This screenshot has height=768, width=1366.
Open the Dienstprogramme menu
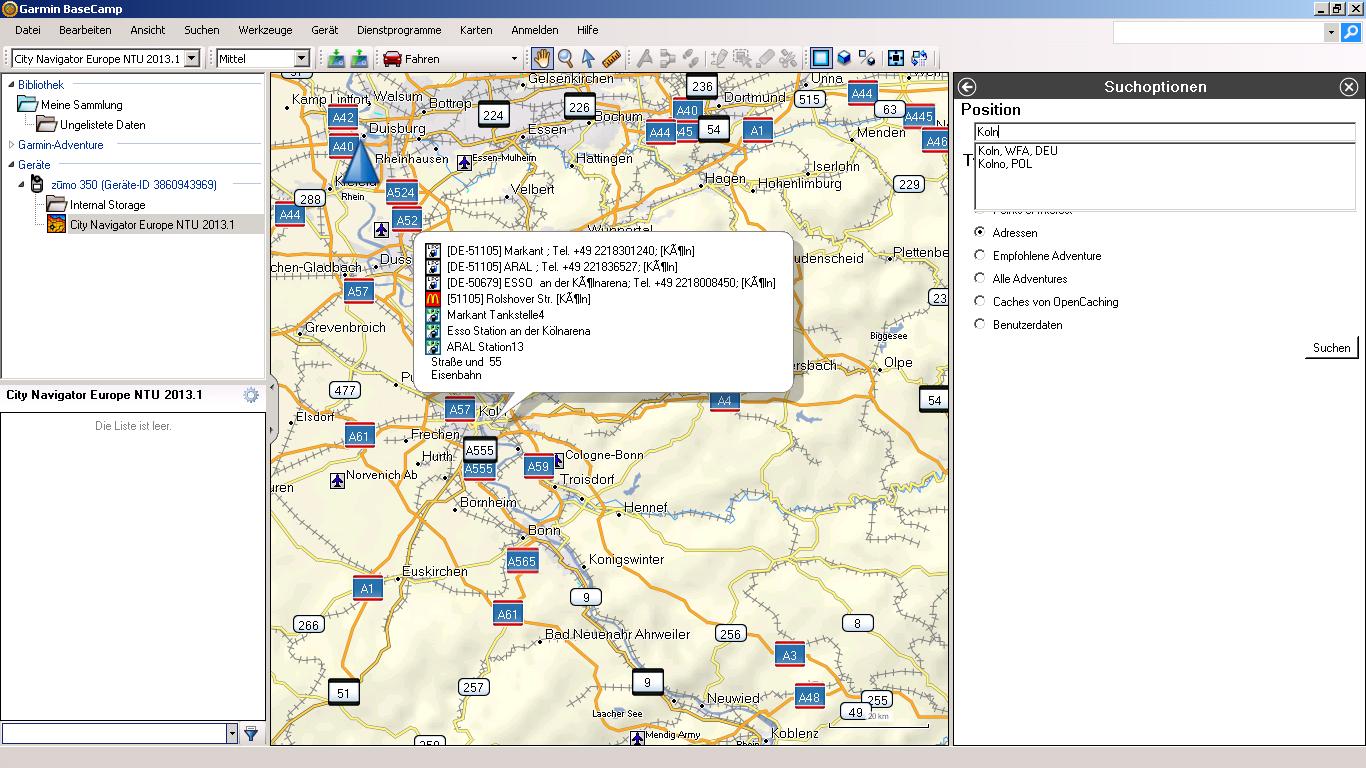click(399, 30)
